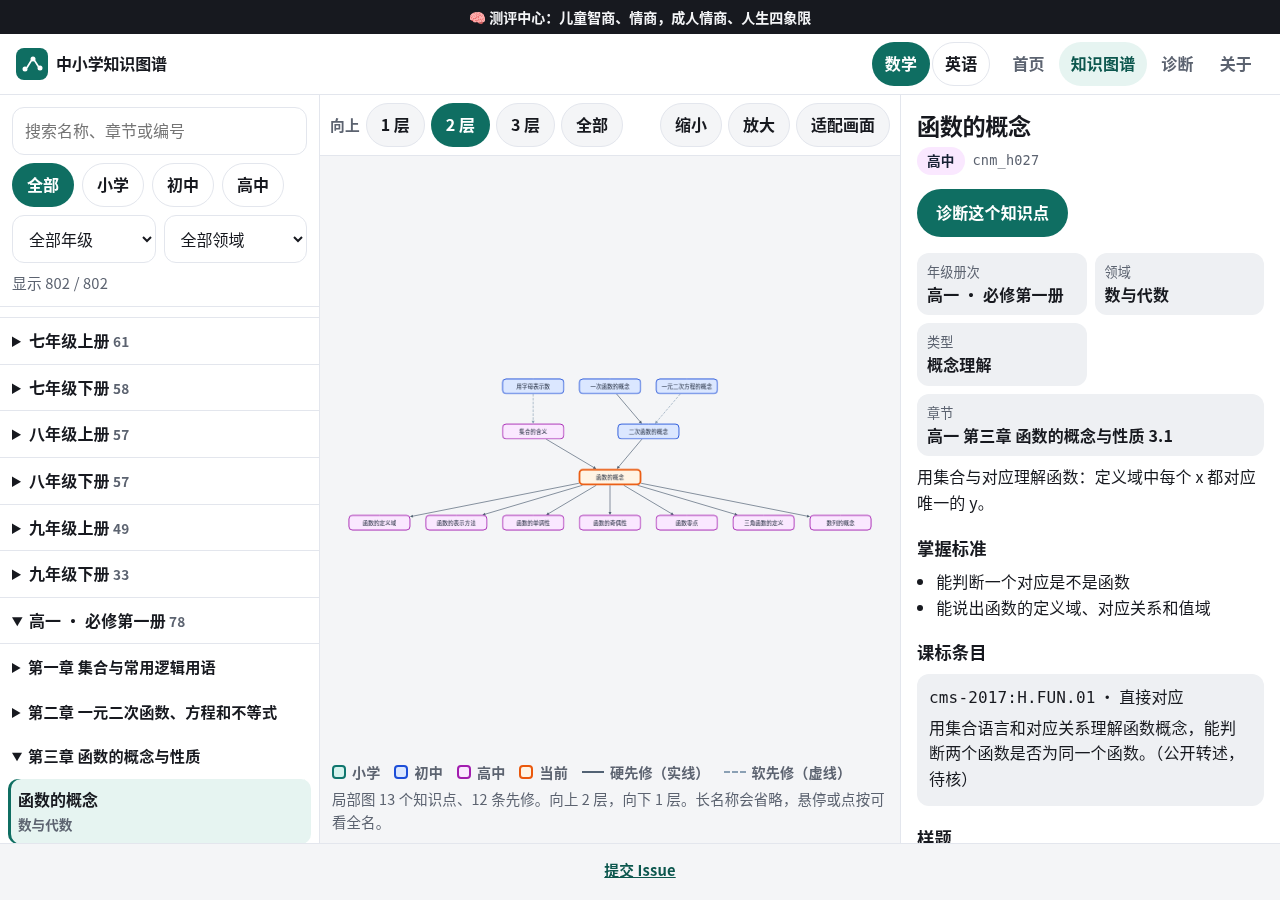
Task: Open the 知识图谱 nav tab
Action: (x=1103, y=64)
